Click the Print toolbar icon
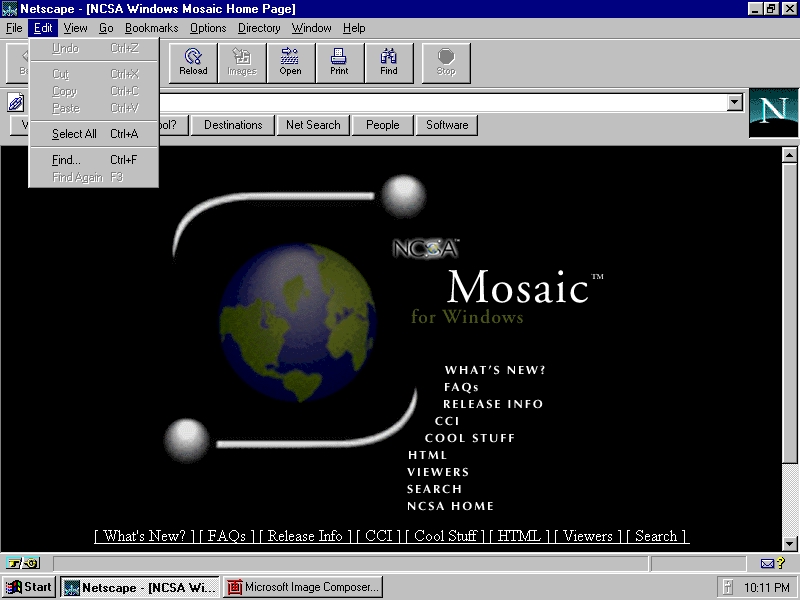This screenshot has width=800, height=600. point(339,62)
